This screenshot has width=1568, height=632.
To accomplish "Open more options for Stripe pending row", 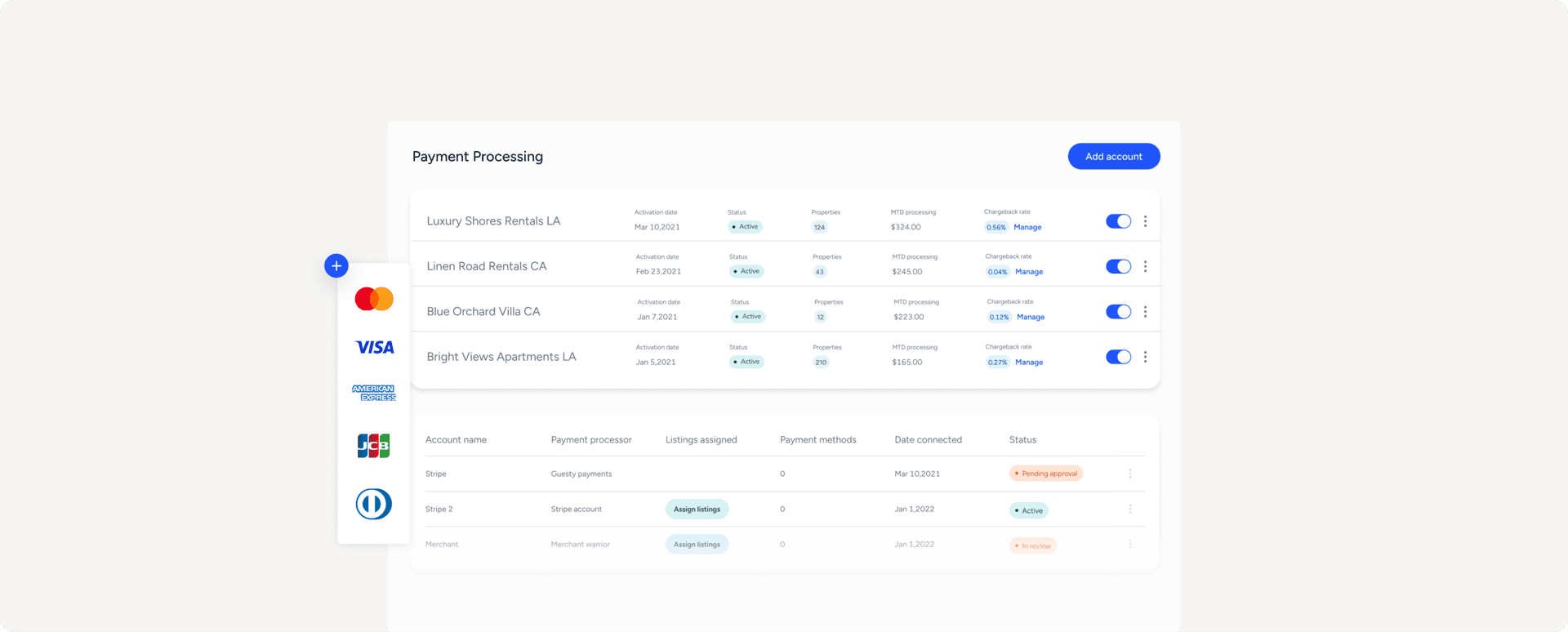I will tap(1130, 474).
